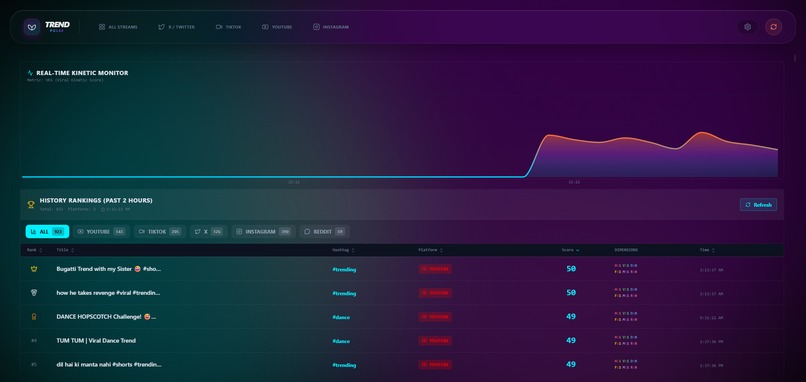Click the bronze medal rank icon

tap(34, 317)
